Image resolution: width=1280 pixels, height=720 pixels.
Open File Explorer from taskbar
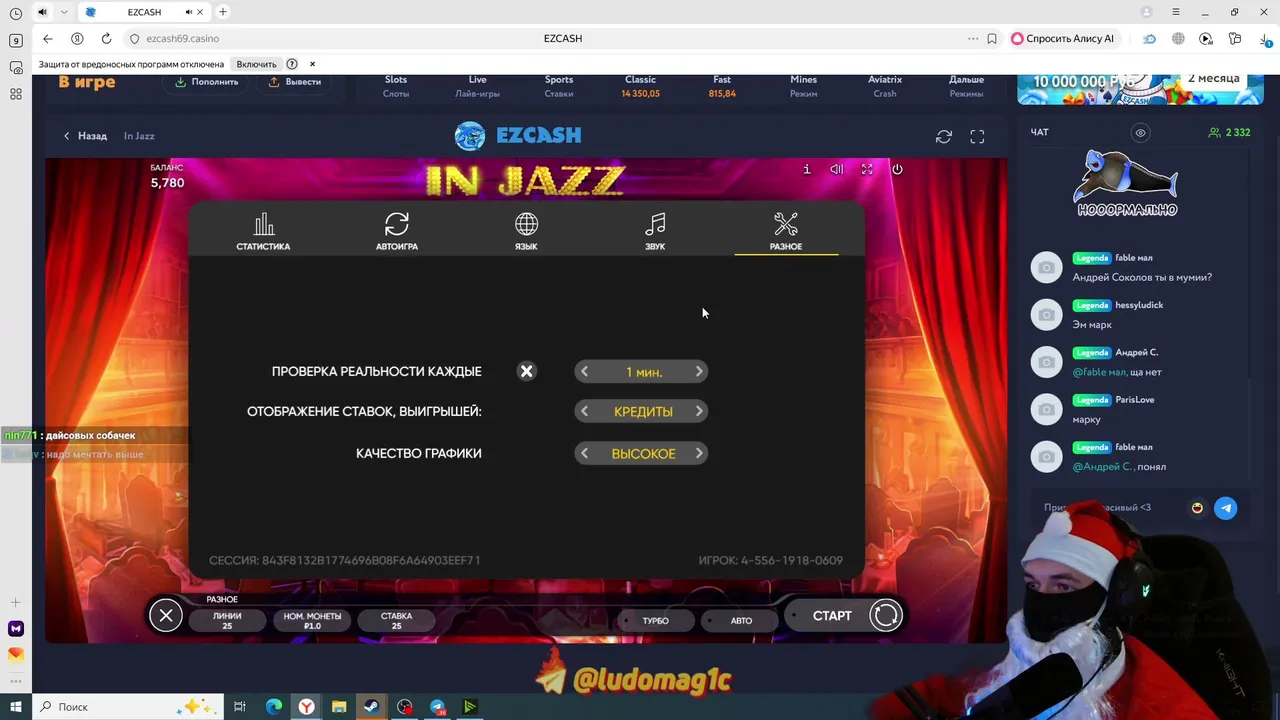tap(339, 707)
